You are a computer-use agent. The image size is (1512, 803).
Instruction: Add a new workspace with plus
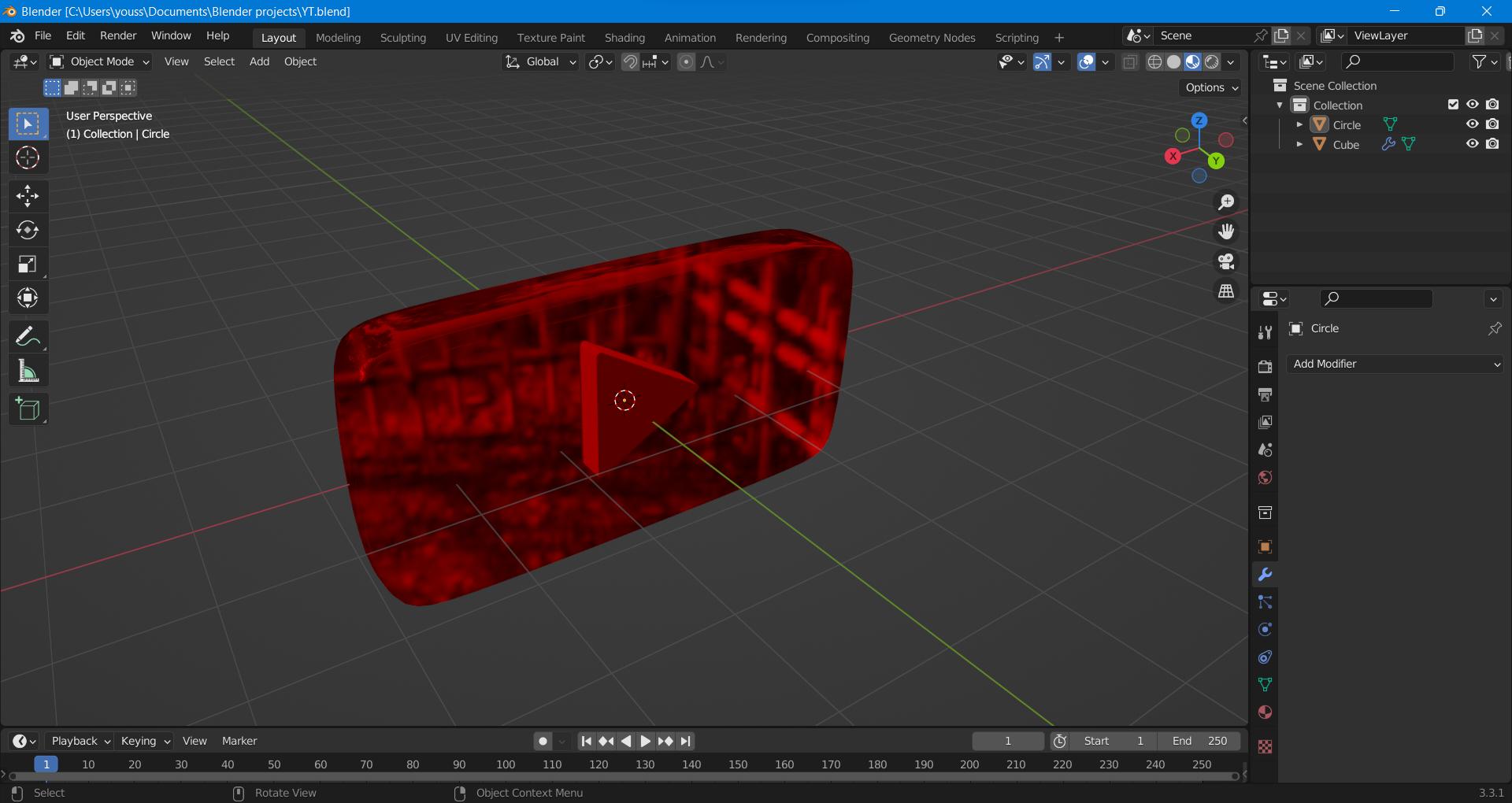coord(1059,37)
